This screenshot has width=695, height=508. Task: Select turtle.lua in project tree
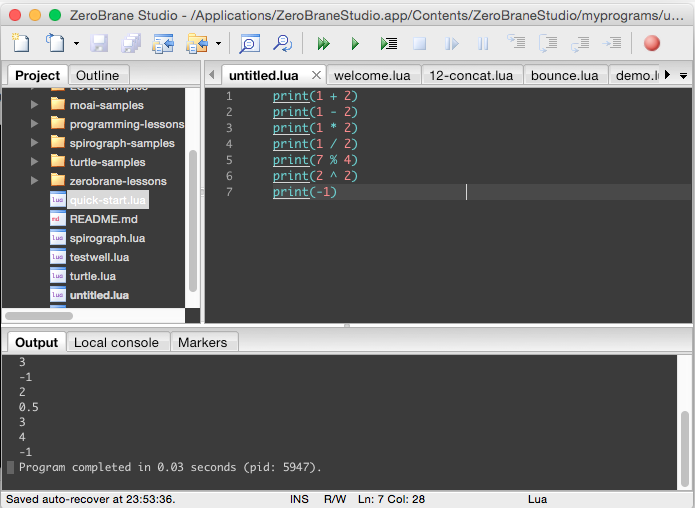tap(93, 276)
